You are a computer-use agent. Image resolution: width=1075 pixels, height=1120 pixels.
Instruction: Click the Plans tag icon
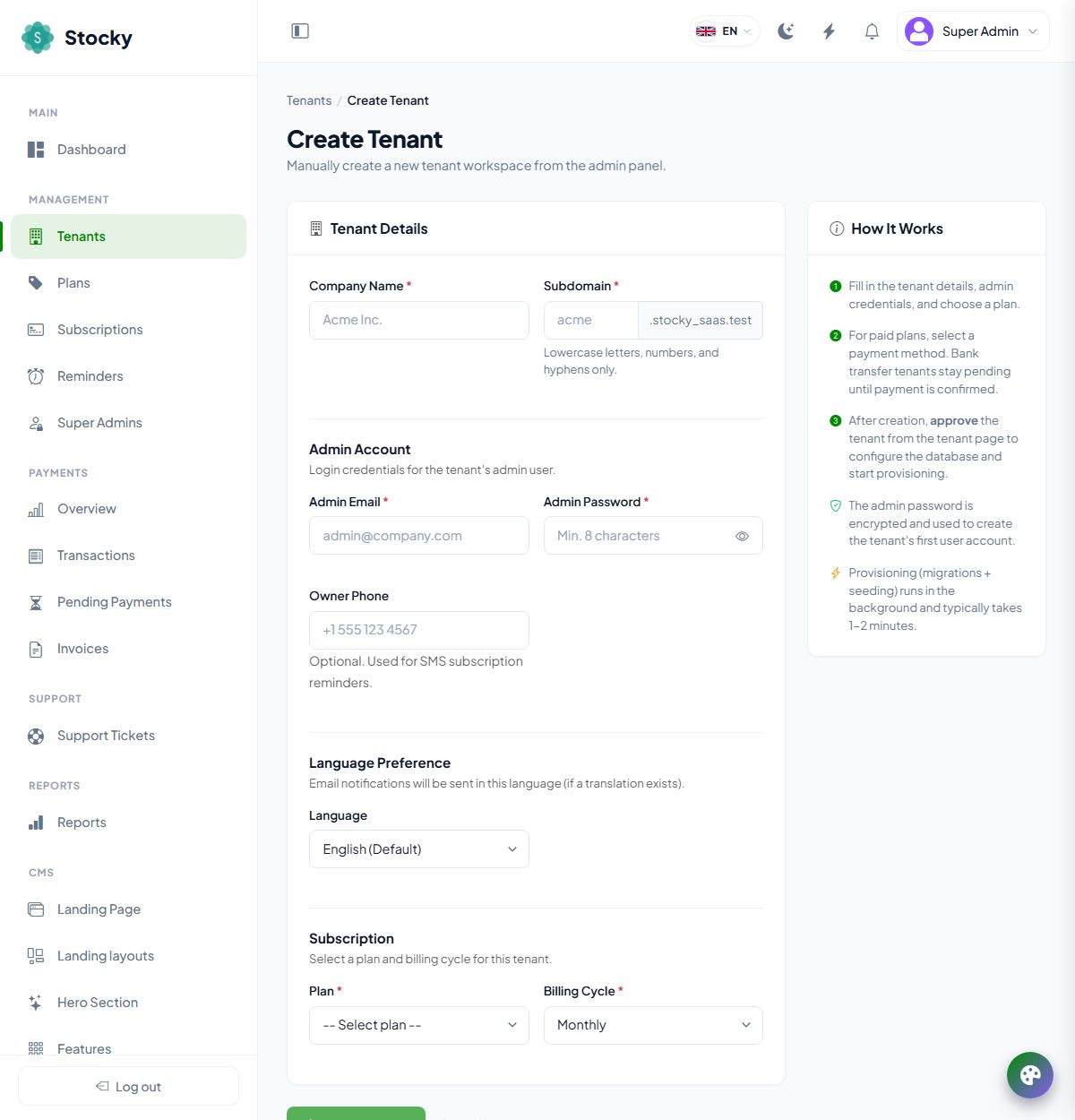tap(36, 283)
